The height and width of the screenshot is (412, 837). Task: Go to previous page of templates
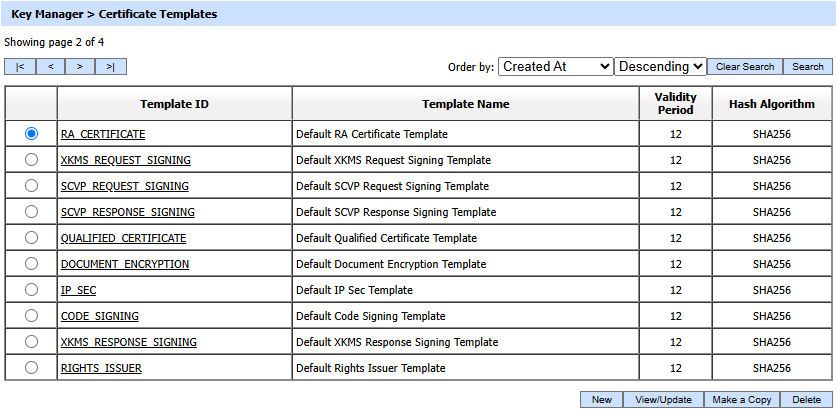50,67
